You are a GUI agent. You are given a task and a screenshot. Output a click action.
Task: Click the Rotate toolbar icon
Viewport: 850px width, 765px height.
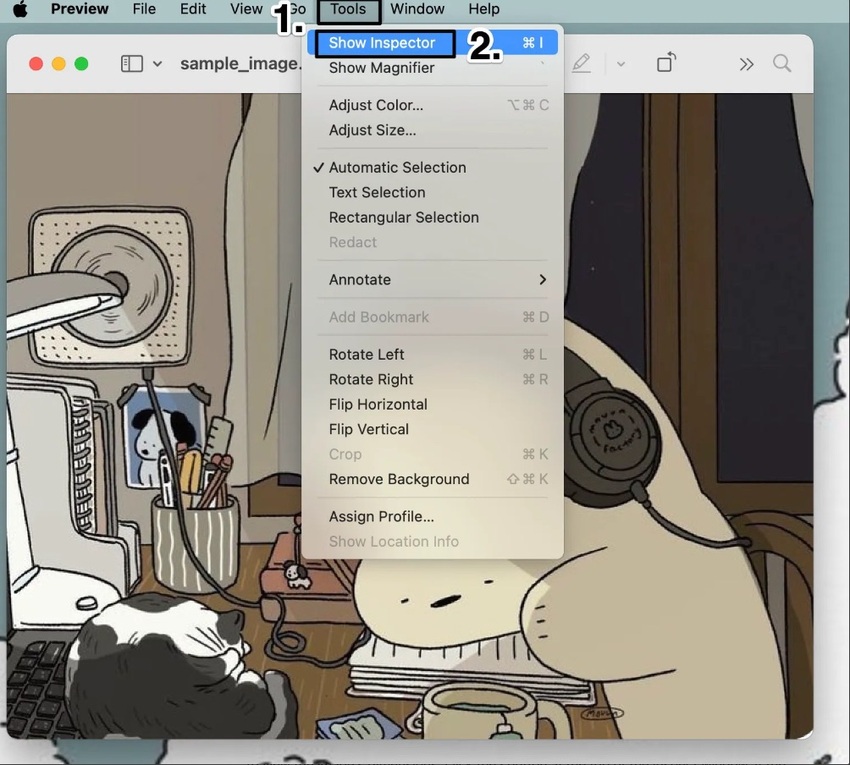[x=666, y=62]
